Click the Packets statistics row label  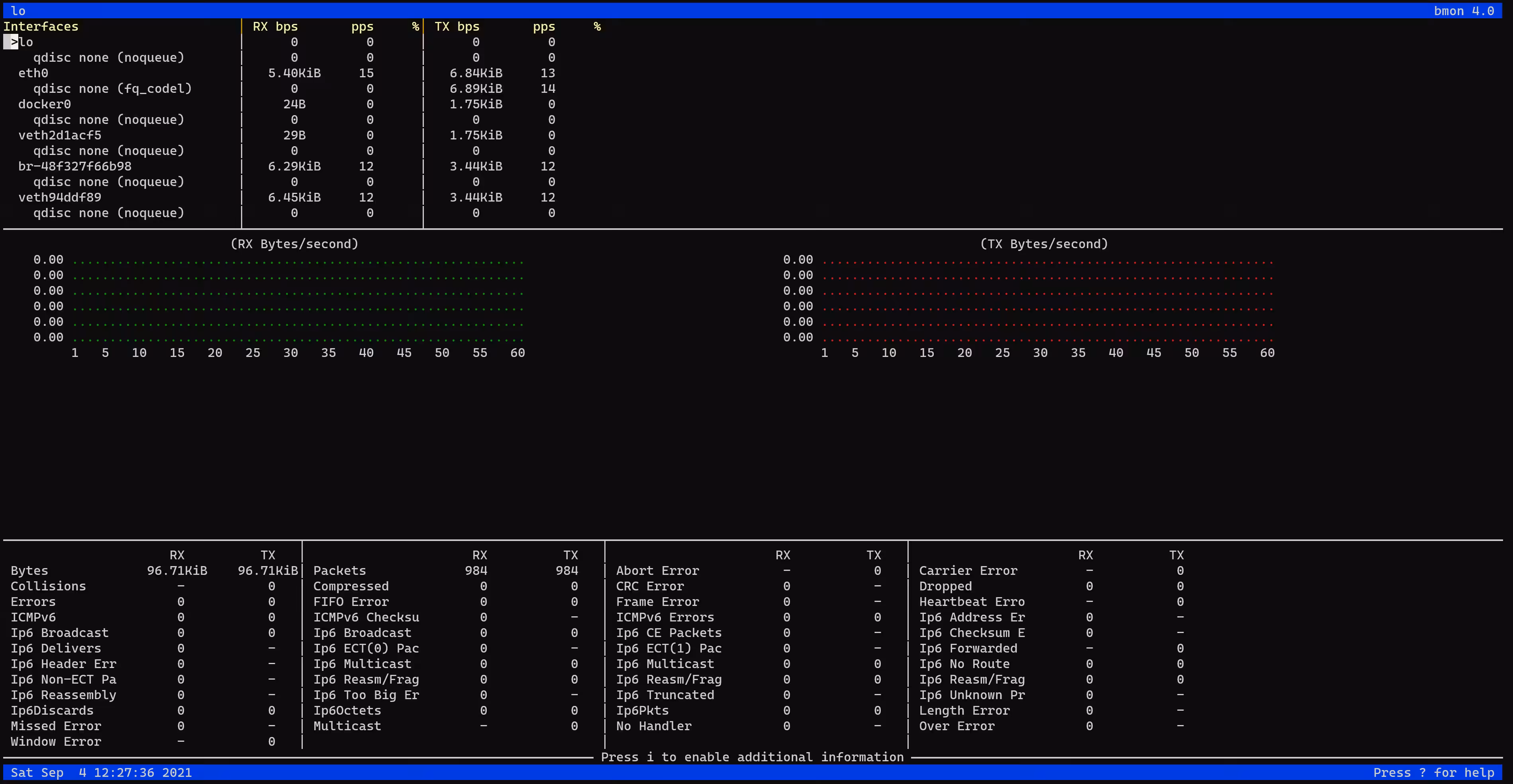[339, 571]
